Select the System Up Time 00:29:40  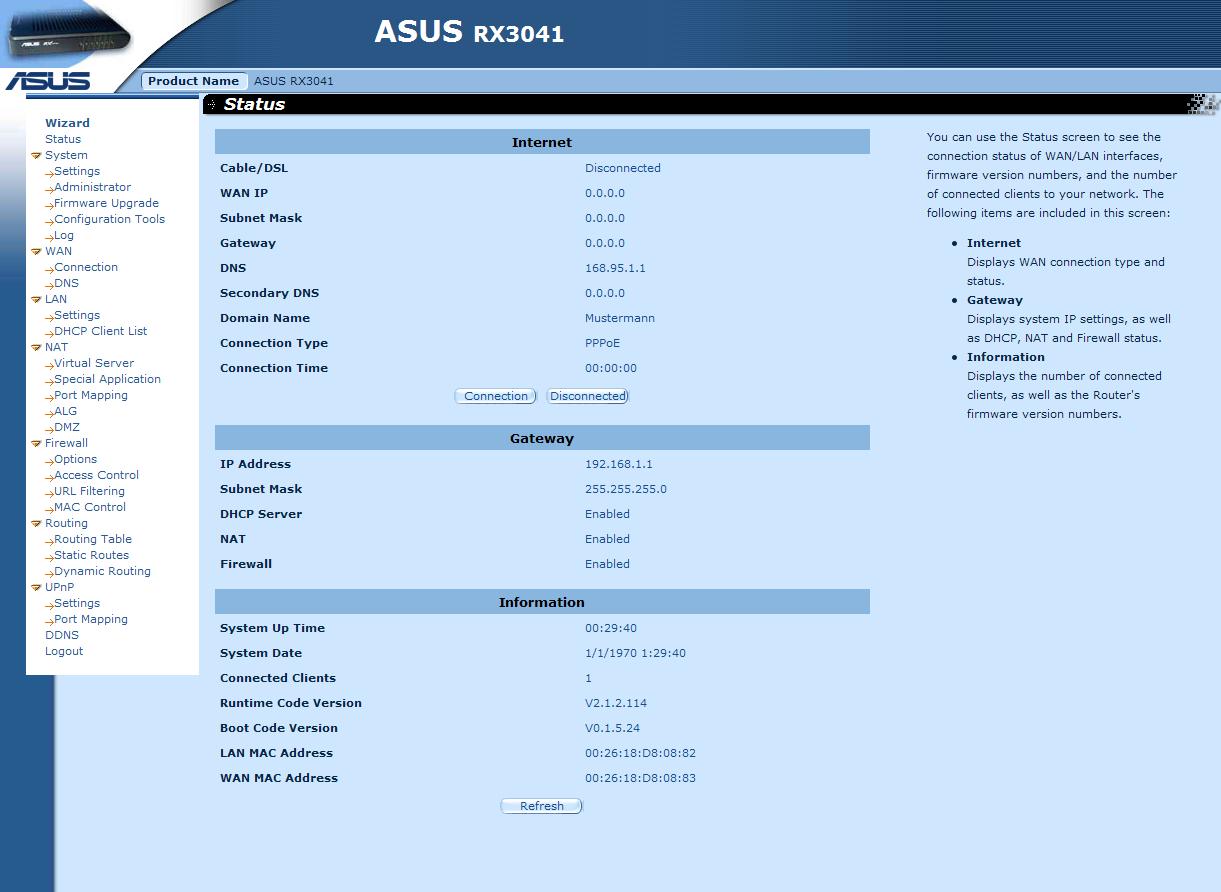611,628
